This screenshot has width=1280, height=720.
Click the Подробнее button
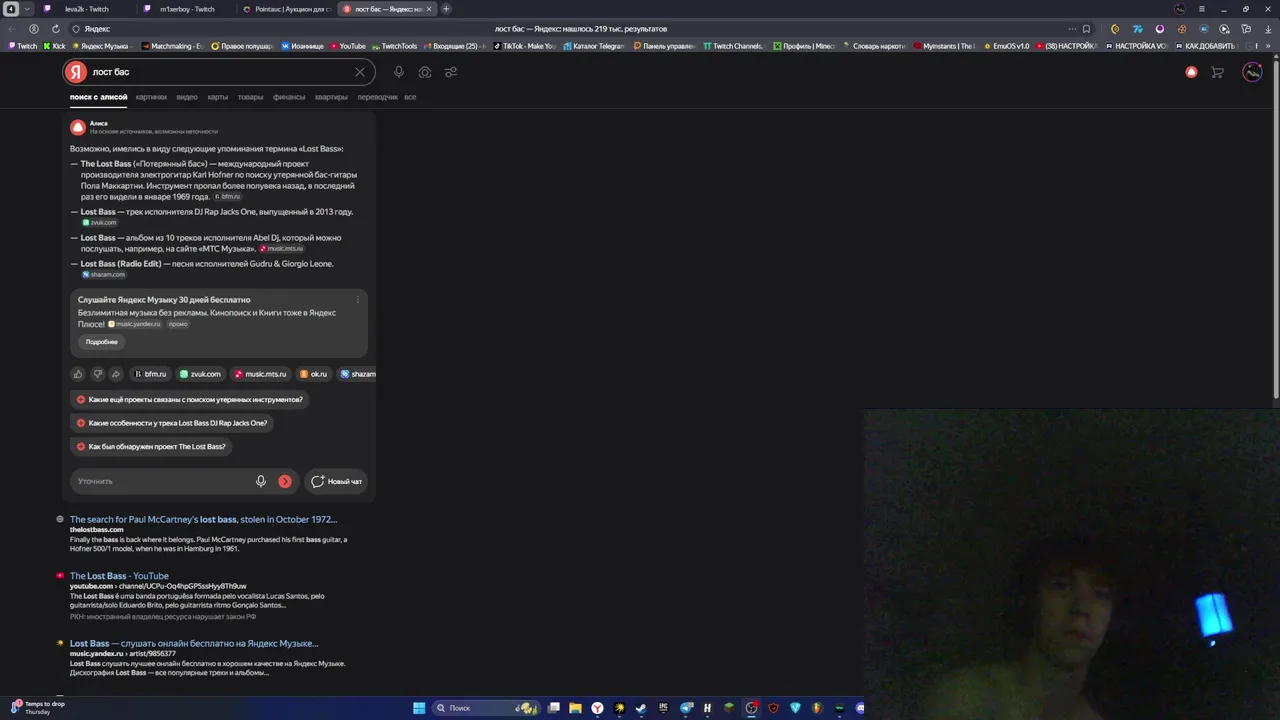tap(102, 342)
